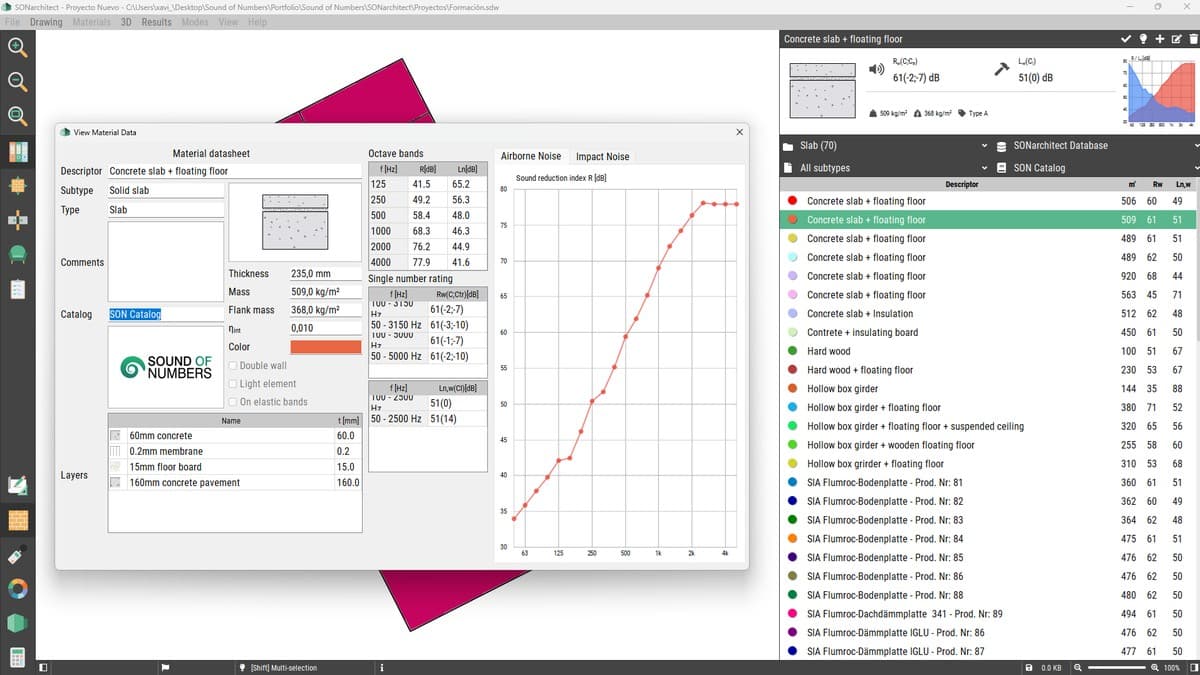The width and height of the screenshot is (1200, 675).
Task: Click the info icon in status bar
Action: 382,667
